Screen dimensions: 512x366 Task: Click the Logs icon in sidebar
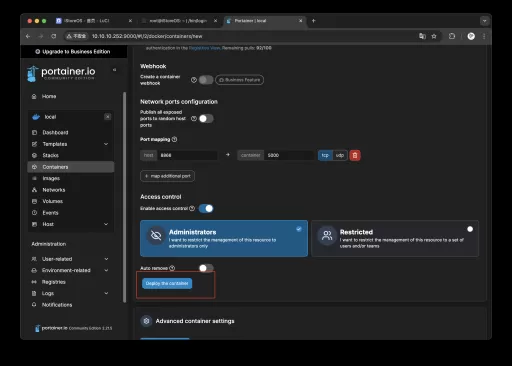[34, 293]
